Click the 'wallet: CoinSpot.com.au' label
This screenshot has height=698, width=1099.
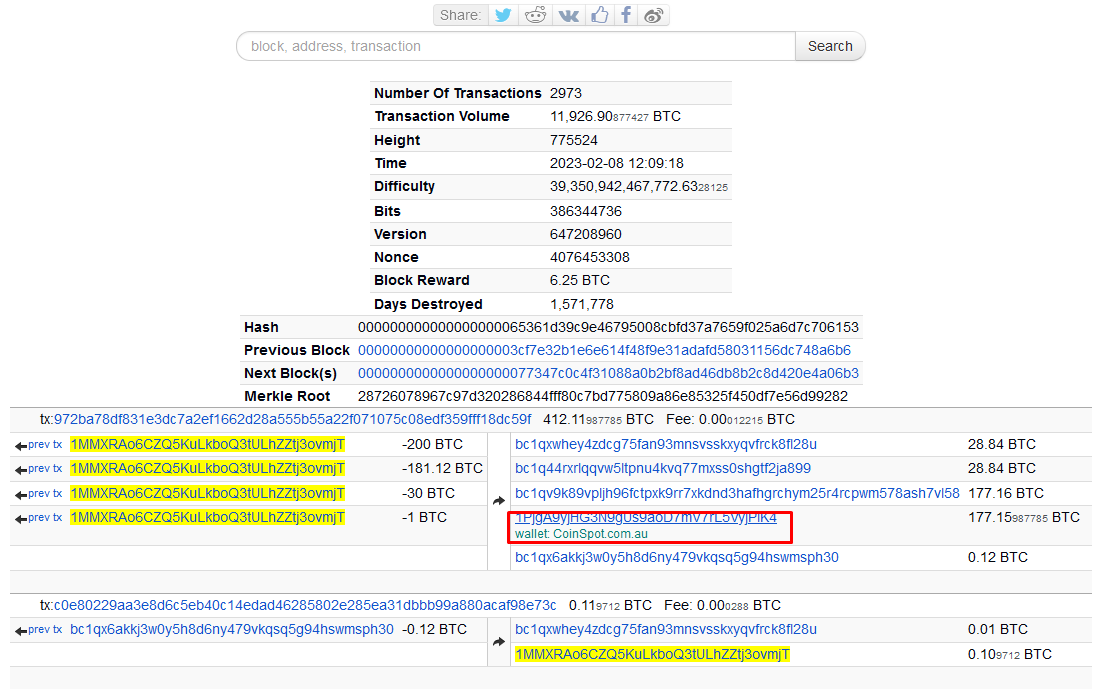[582, 534]
